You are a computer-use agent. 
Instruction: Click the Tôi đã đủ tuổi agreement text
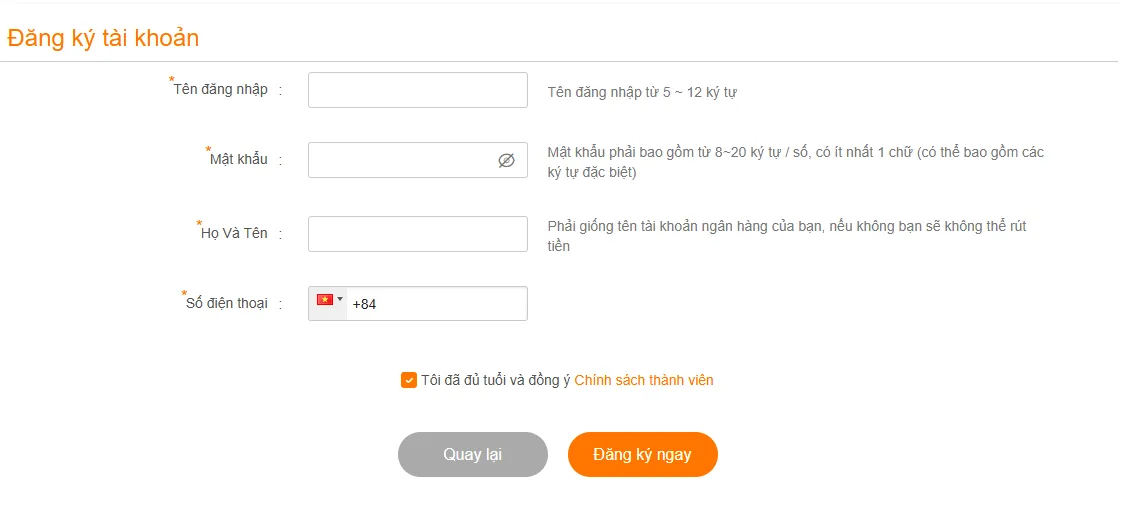point(495,380)
